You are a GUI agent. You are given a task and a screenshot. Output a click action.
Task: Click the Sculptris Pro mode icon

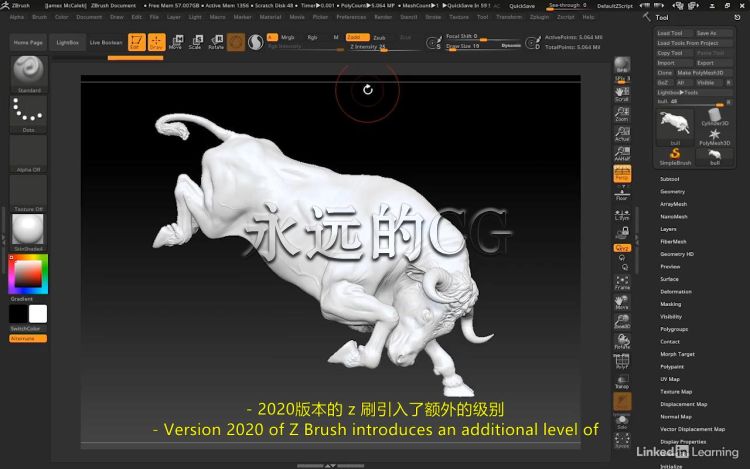click(256, 42)
